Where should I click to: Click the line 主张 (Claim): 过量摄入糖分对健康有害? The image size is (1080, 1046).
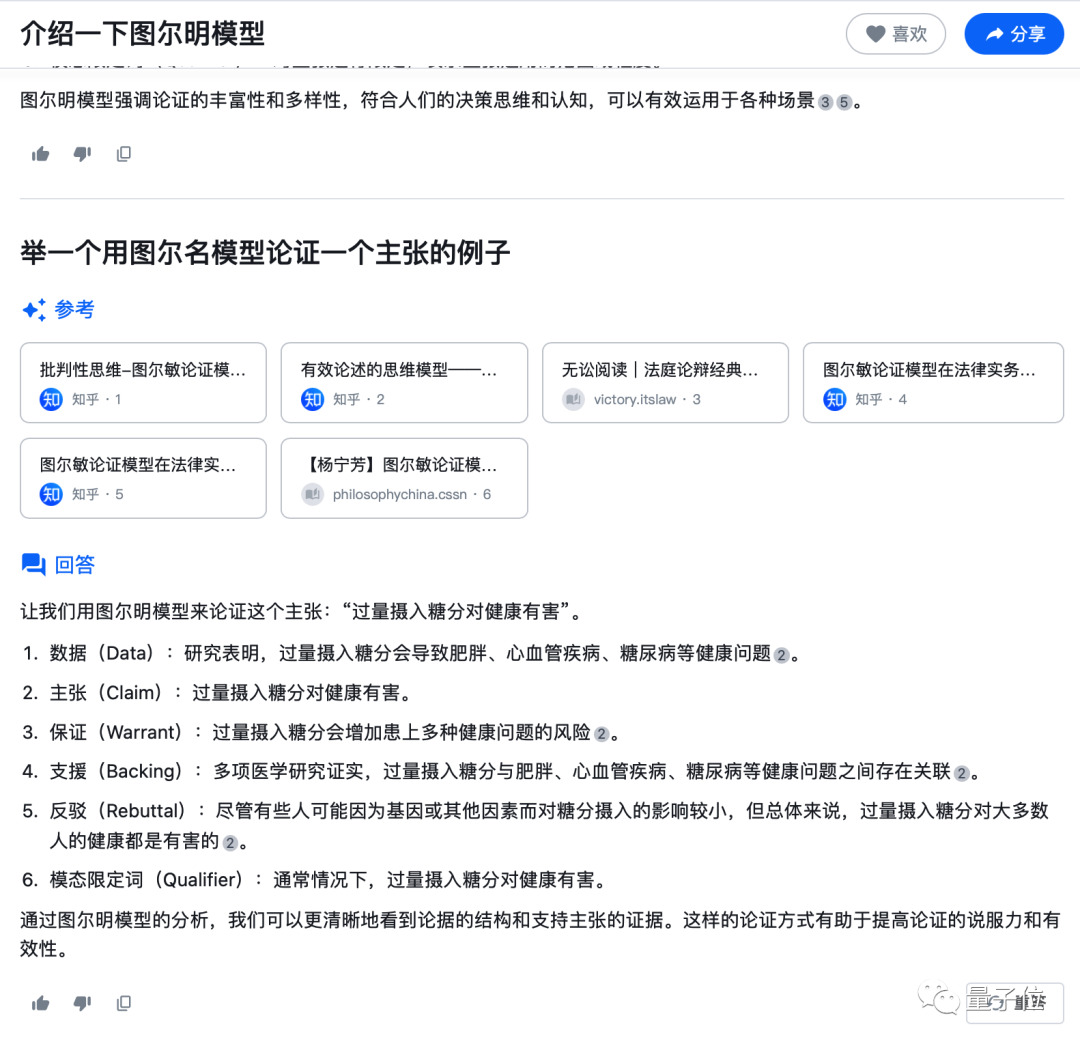218,693
